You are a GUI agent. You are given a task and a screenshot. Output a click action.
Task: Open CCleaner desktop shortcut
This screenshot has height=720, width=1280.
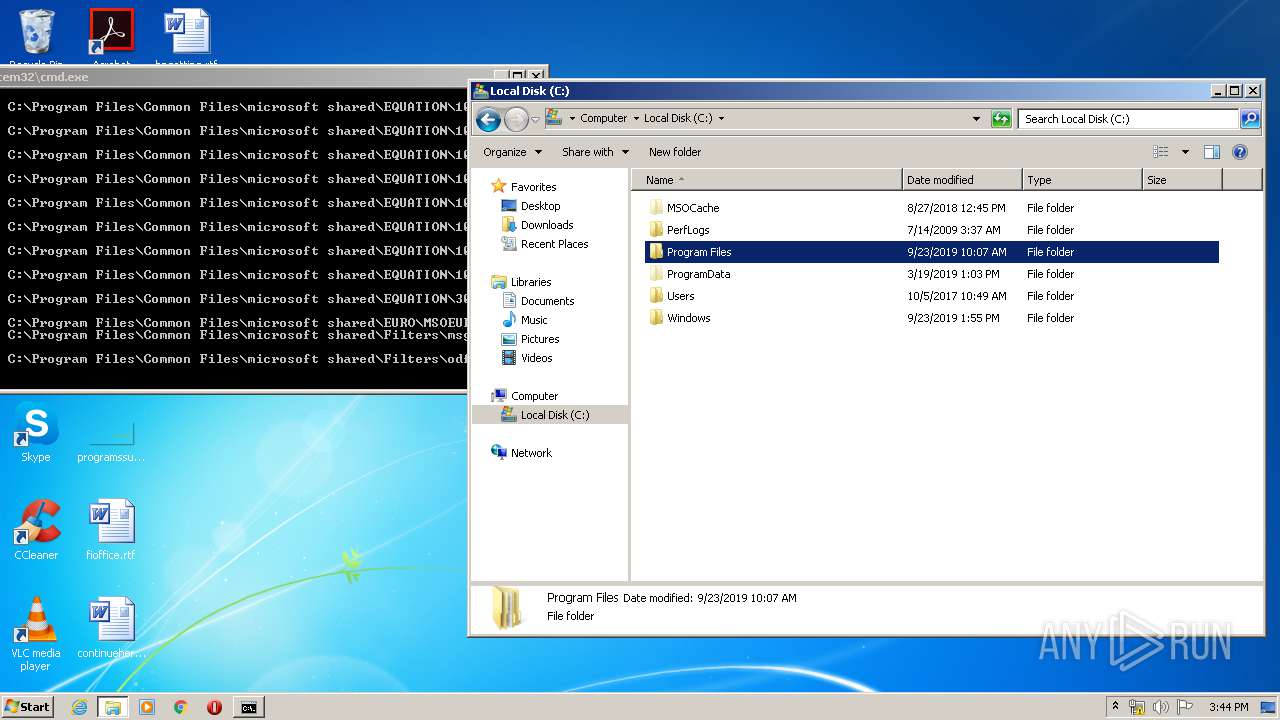pos(35,531)
